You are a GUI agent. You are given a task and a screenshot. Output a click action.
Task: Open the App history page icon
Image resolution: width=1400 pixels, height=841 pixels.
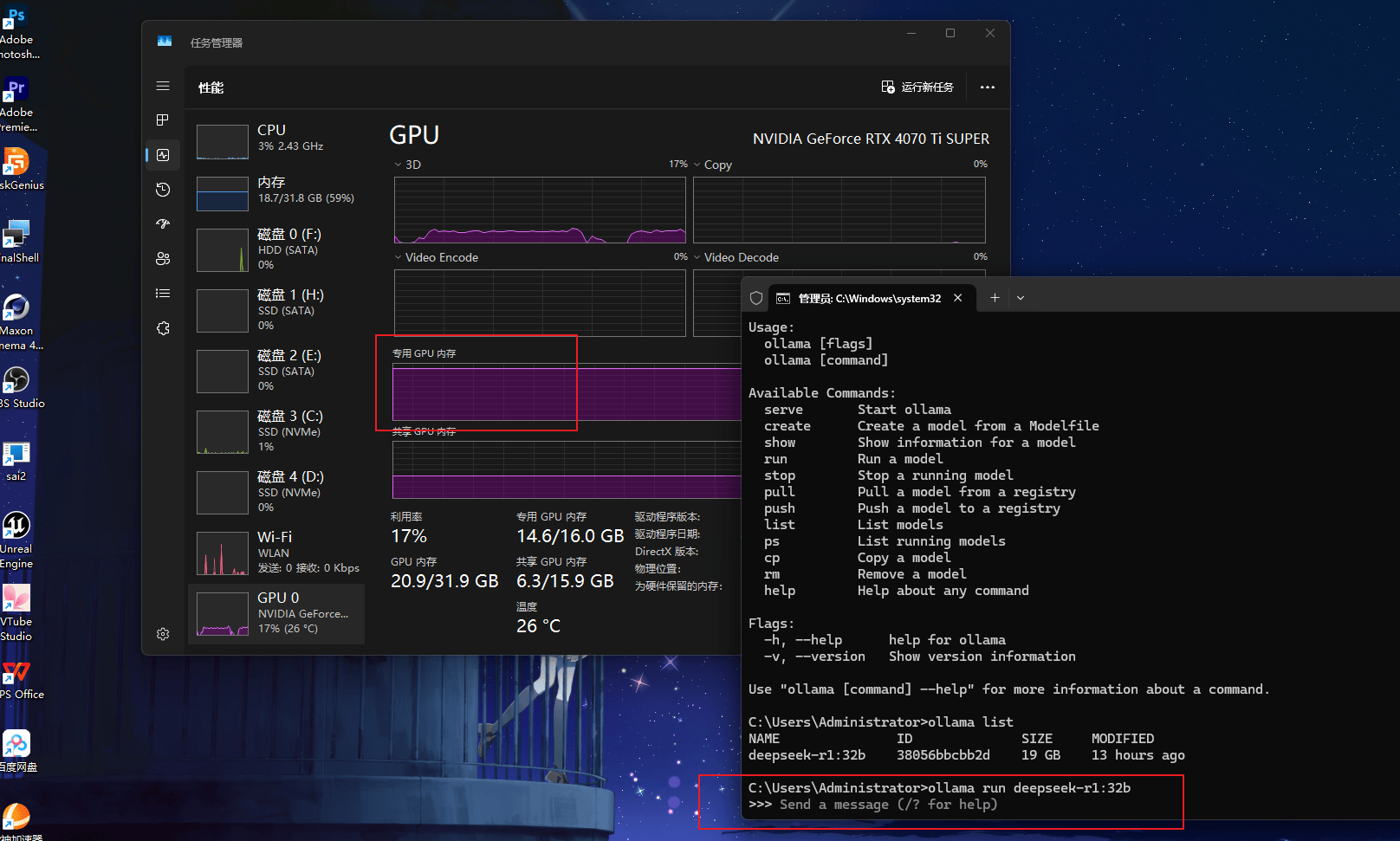click(x=163, y=190)
